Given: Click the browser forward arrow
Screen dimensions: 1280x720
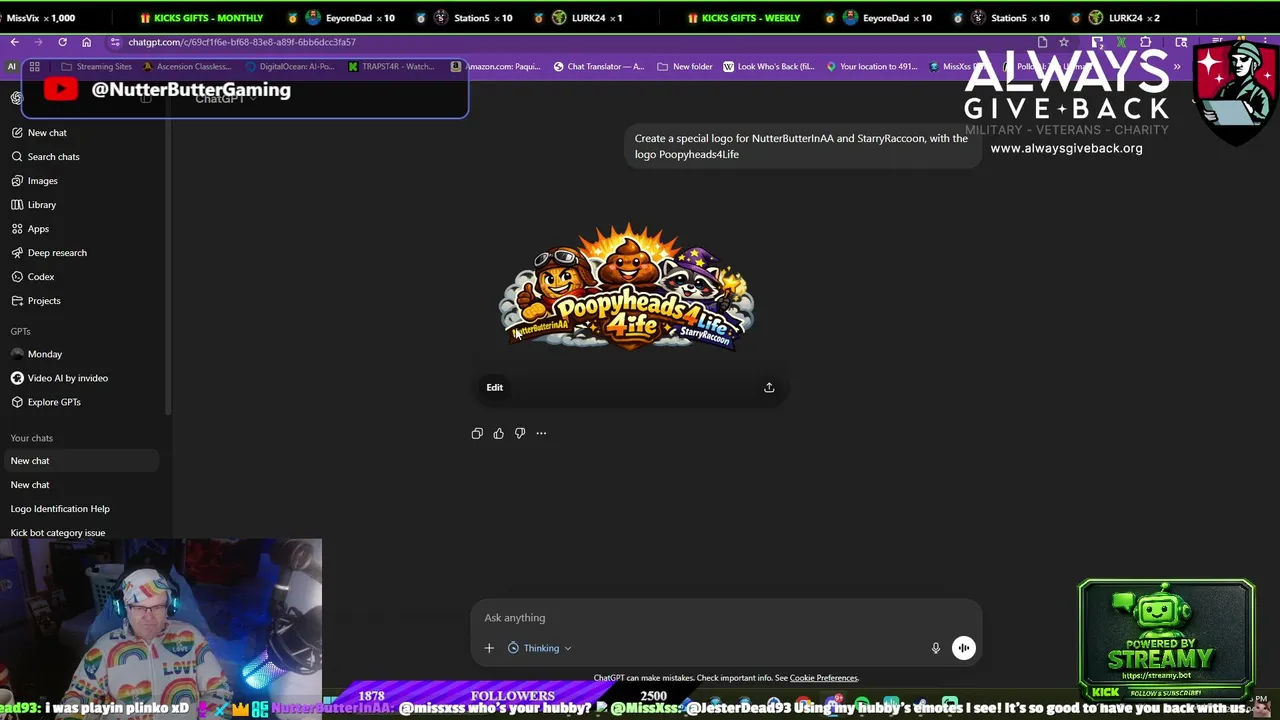Looking at the screenshot, I should tap(38, 42).
